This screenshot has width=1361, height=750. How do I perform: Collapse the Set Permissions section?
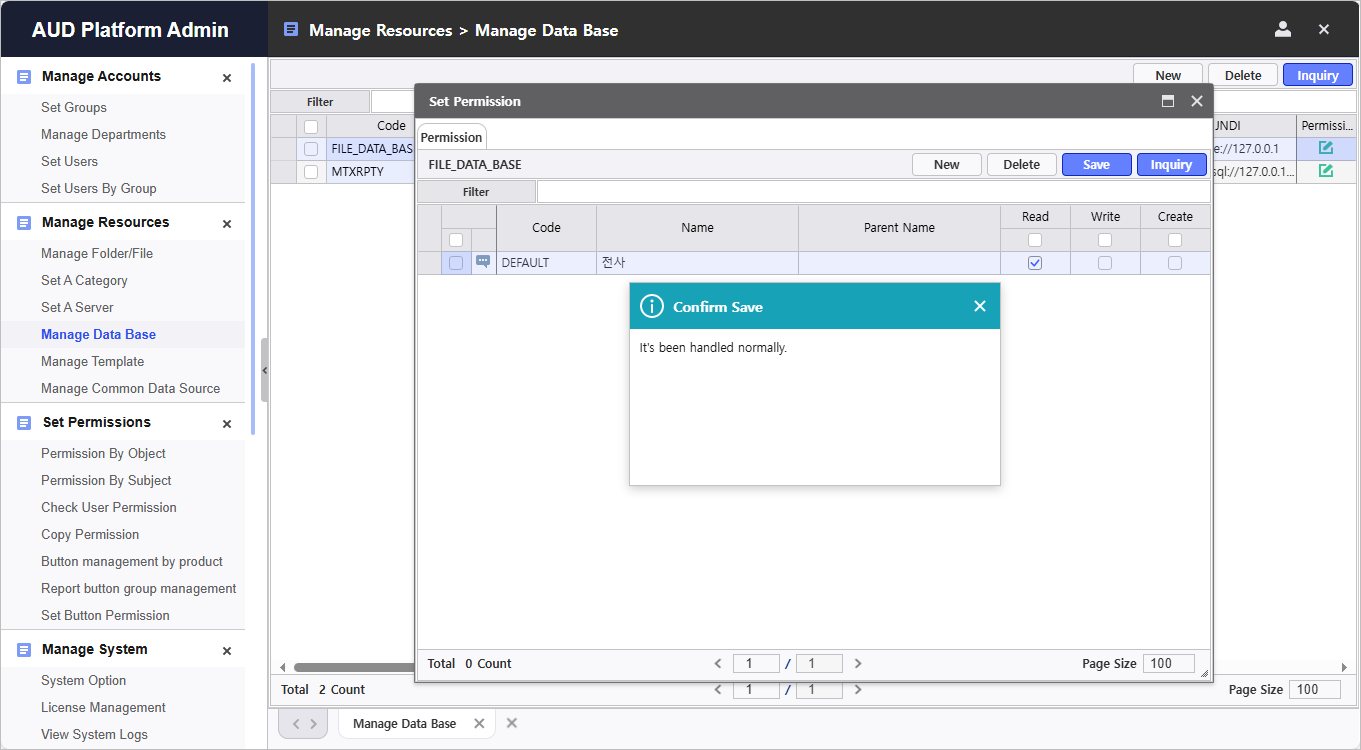tap(227, 424)
